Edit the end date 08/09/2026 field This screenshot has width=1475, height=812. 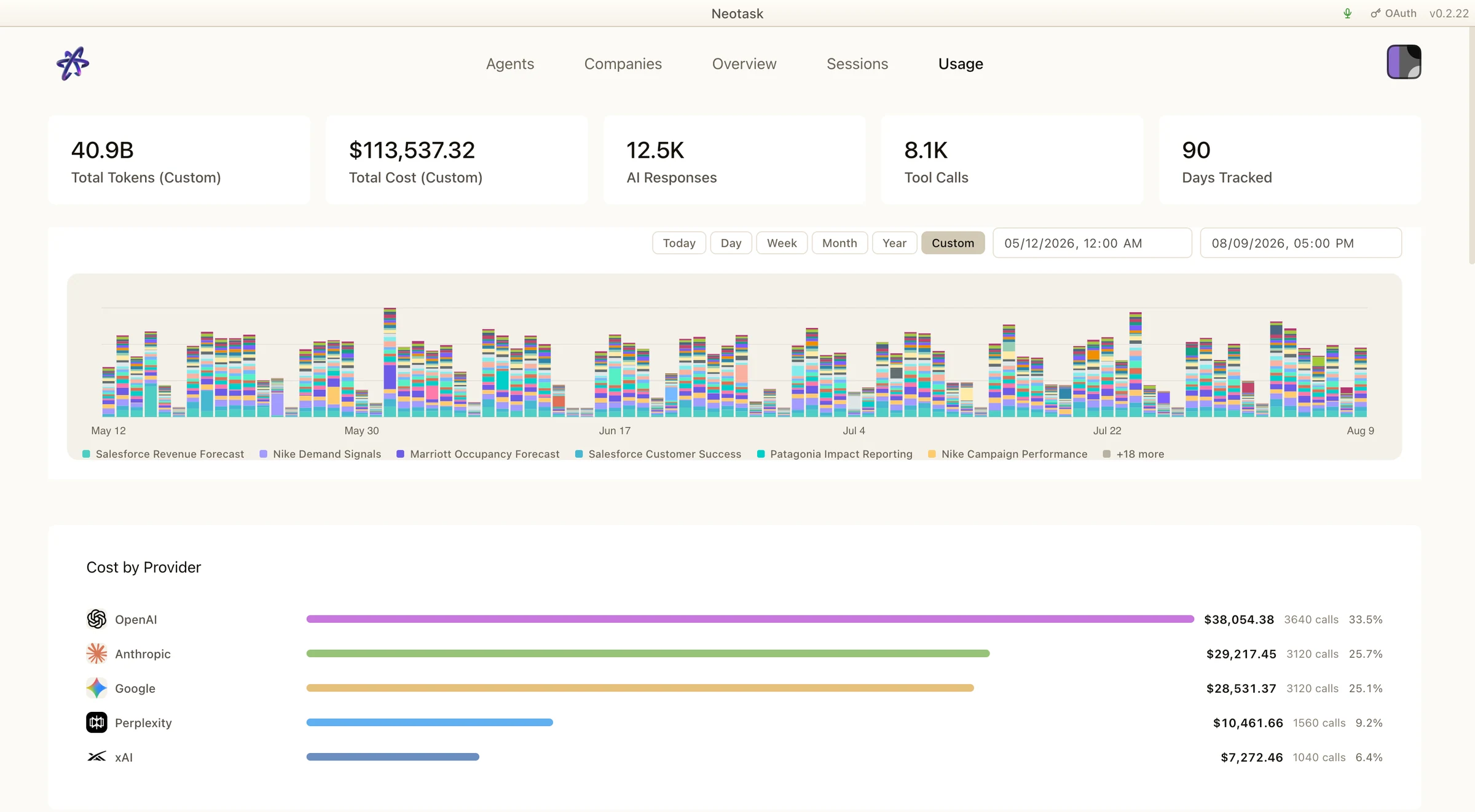pyautogui.click(x=1300, y=243)
